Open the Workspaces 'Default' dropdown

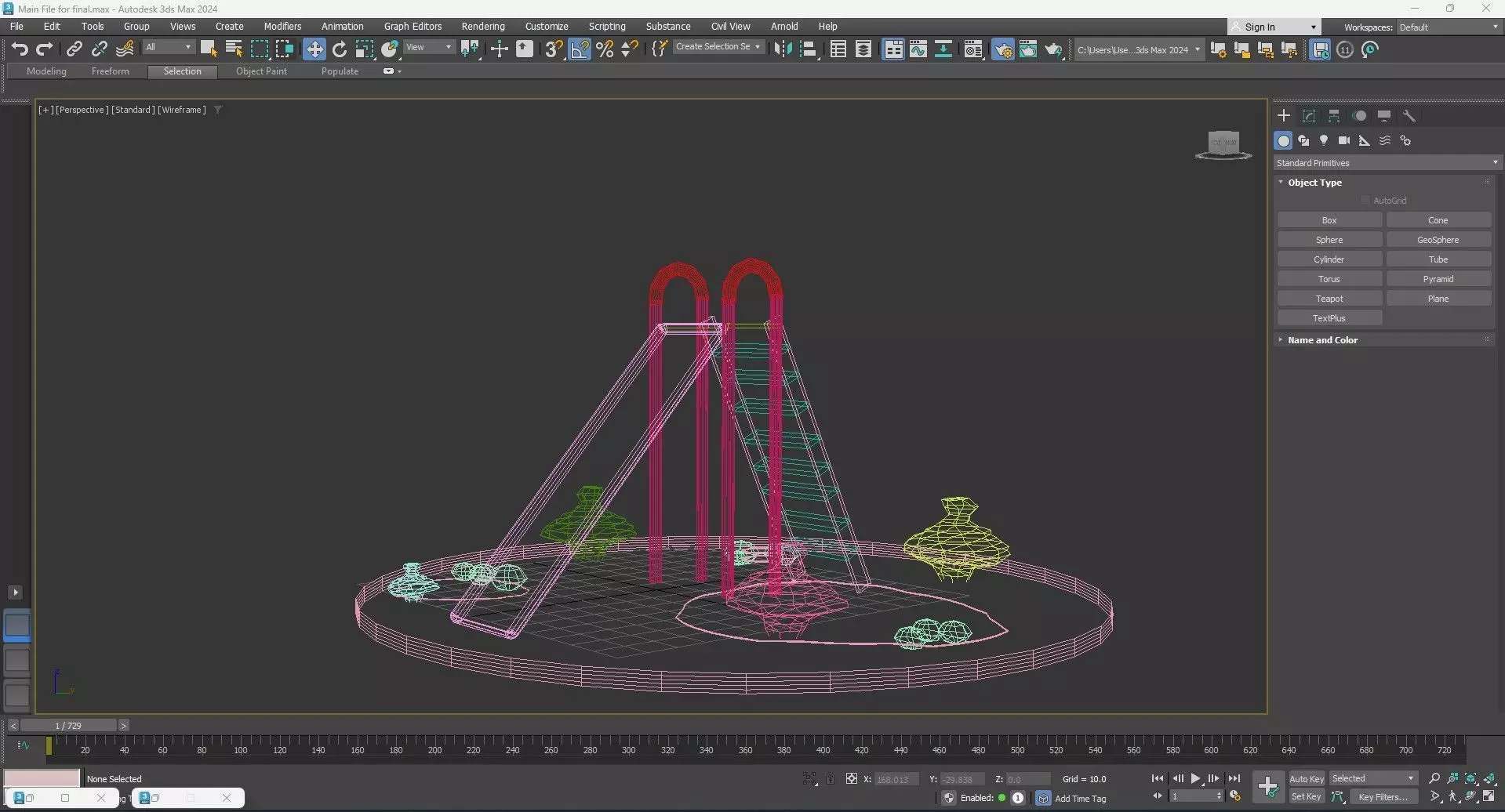pyautogui.click(x=1449, y=27)
